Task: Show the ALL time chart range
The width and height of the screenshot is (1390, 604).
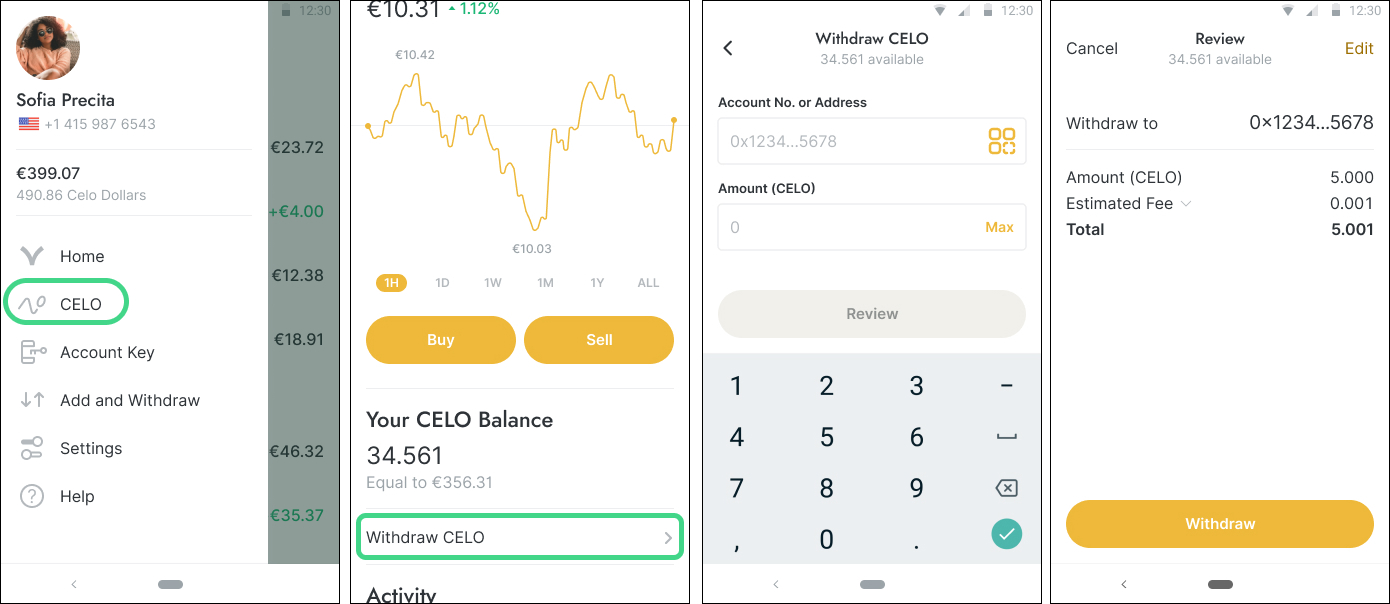Action: (648, 283)
